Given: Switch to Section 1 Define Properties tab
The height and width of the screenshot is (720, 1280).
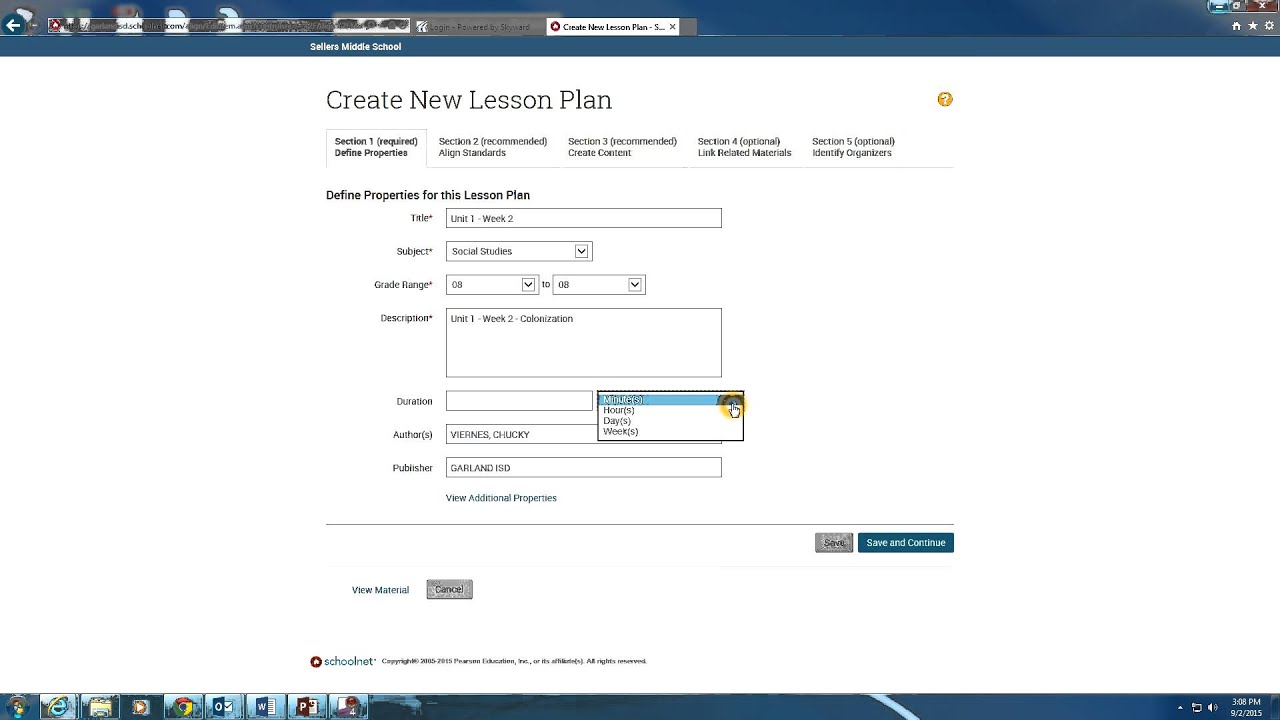Looking at the screenshot, I should tap(376, 147).
